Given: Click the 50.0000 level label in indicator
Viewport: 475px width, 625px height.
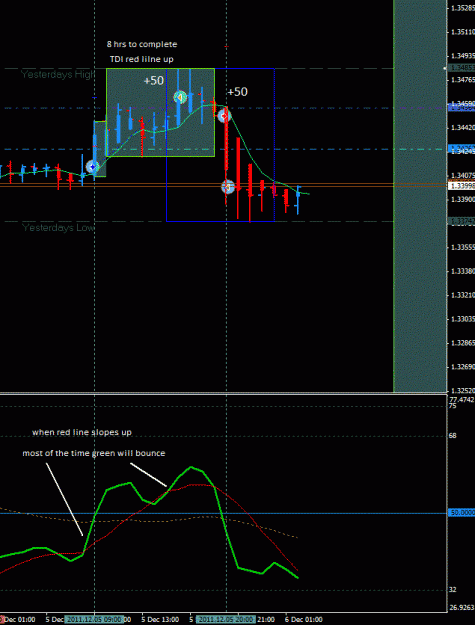Looking at the screenshot, I should click(462, 513).
